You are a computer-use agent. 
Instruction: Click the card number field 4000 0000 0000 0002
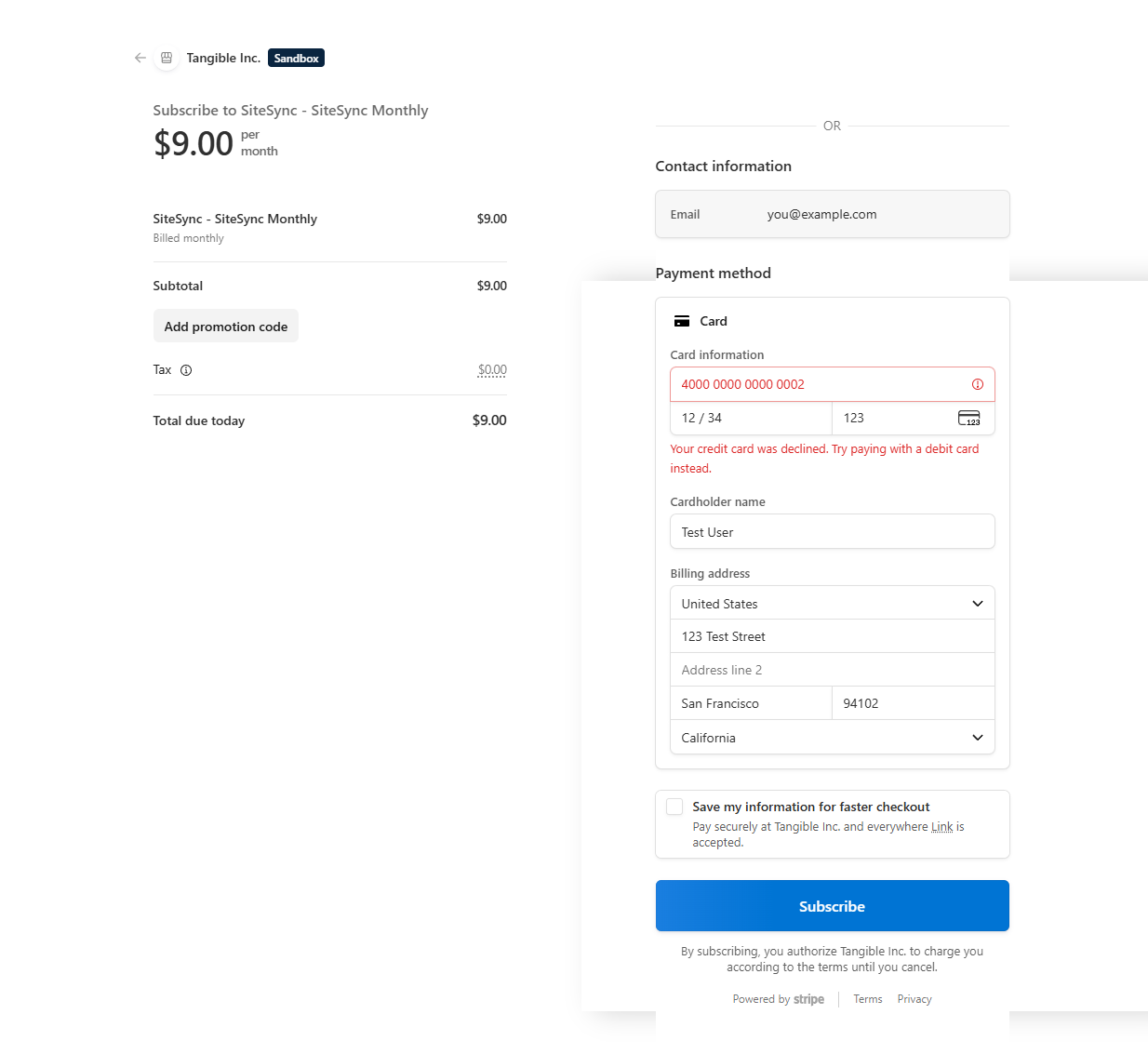(x=833, y=384)
